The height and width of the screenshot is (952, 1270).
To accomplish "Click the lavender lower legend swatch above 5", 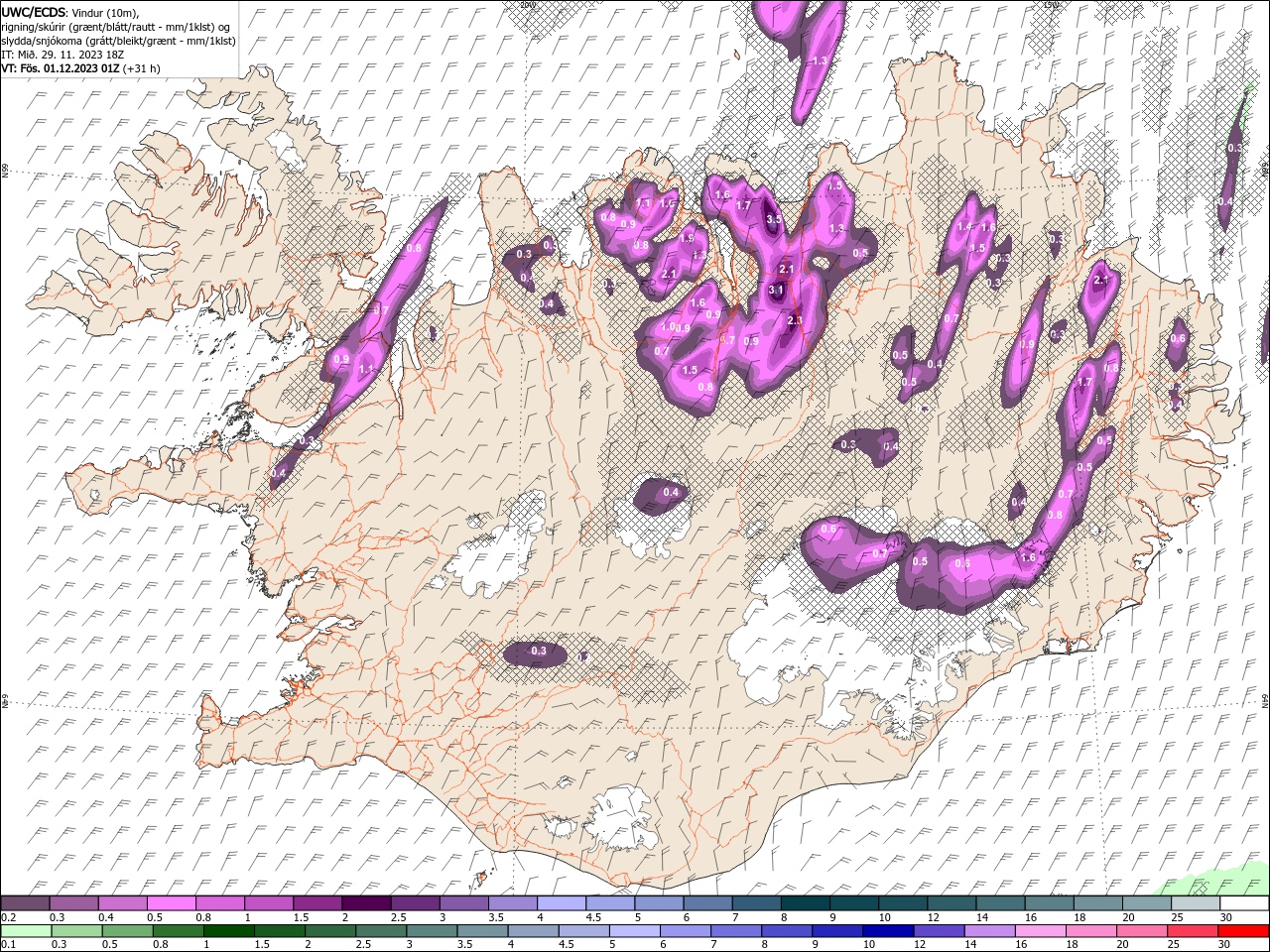I will (x=635, y=931).
